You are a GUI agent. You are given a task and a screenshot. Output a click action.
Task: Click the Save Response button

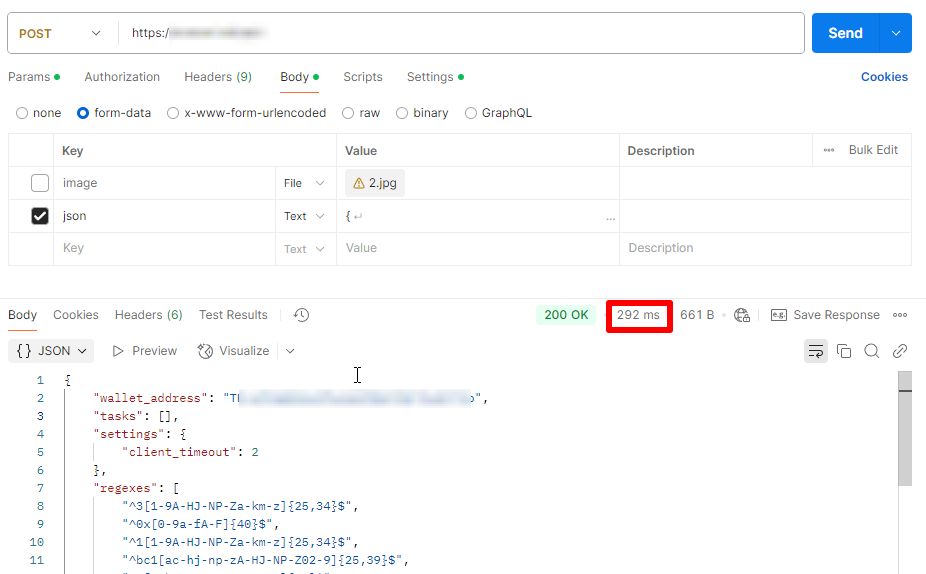[825, 315]
